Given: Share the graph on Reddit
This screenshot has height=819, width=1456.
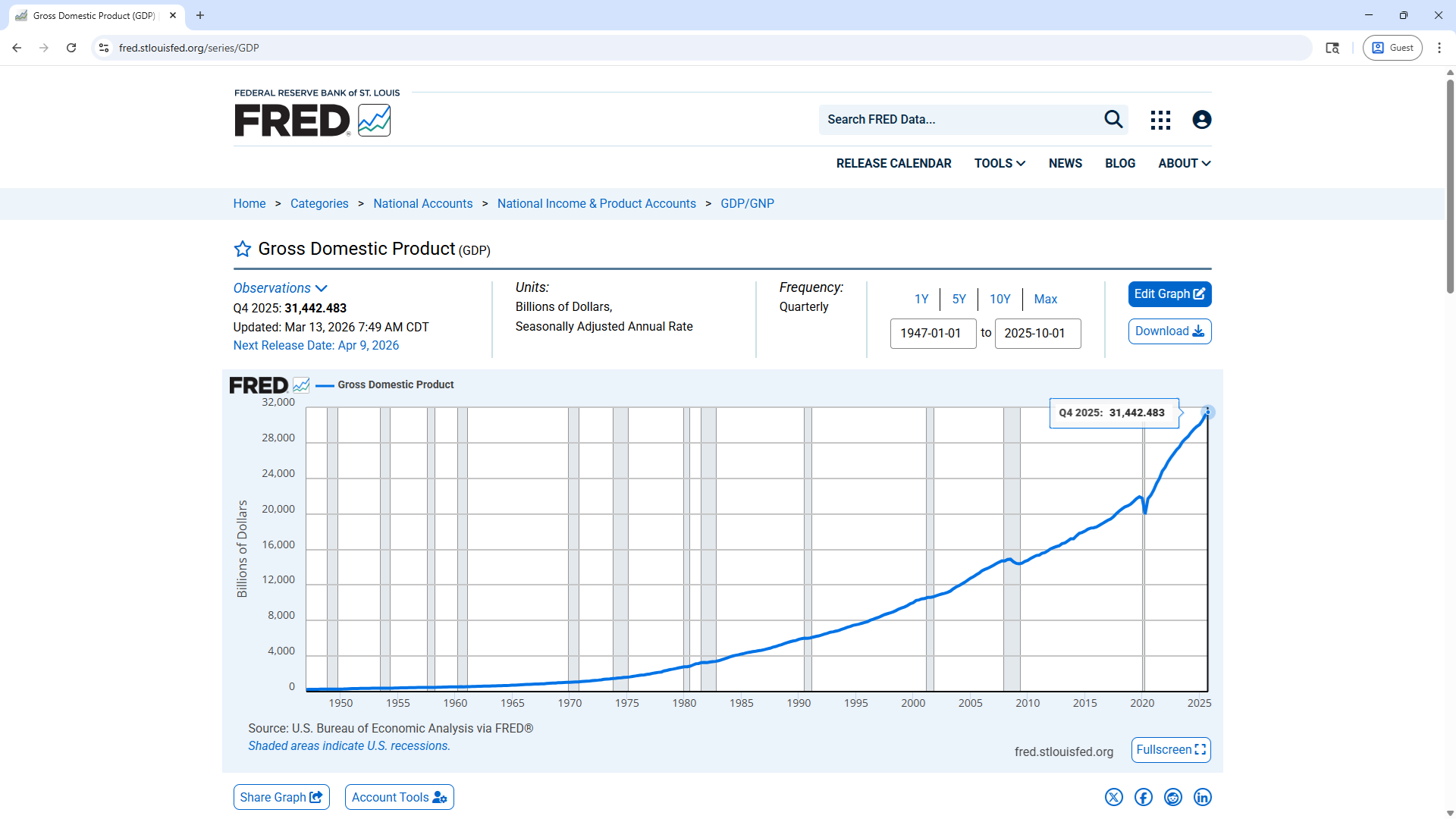Looking at the screenshot, I should click(1172, 797).
